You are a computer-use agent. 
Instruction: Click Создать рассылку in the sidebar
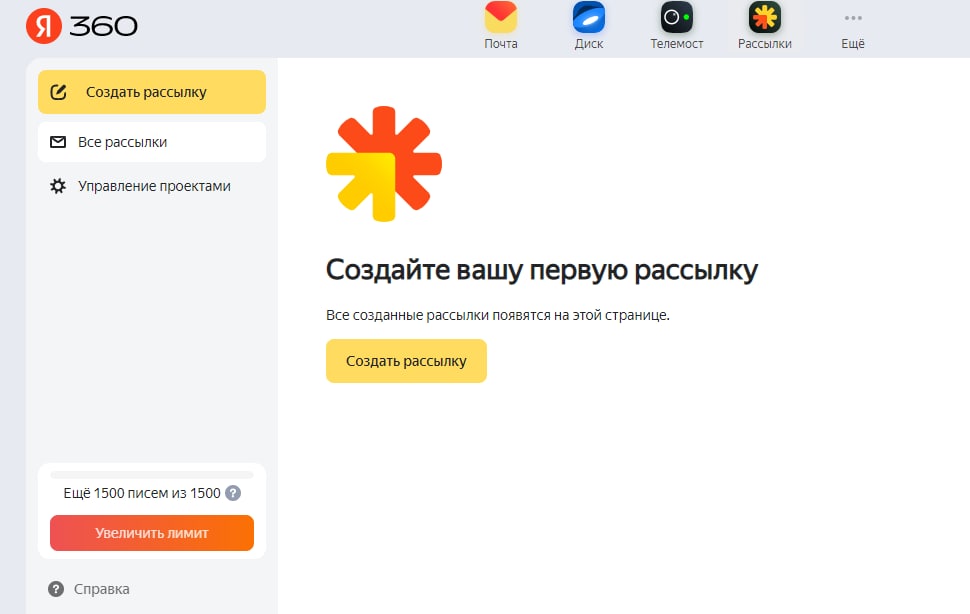tap(152, 92)
